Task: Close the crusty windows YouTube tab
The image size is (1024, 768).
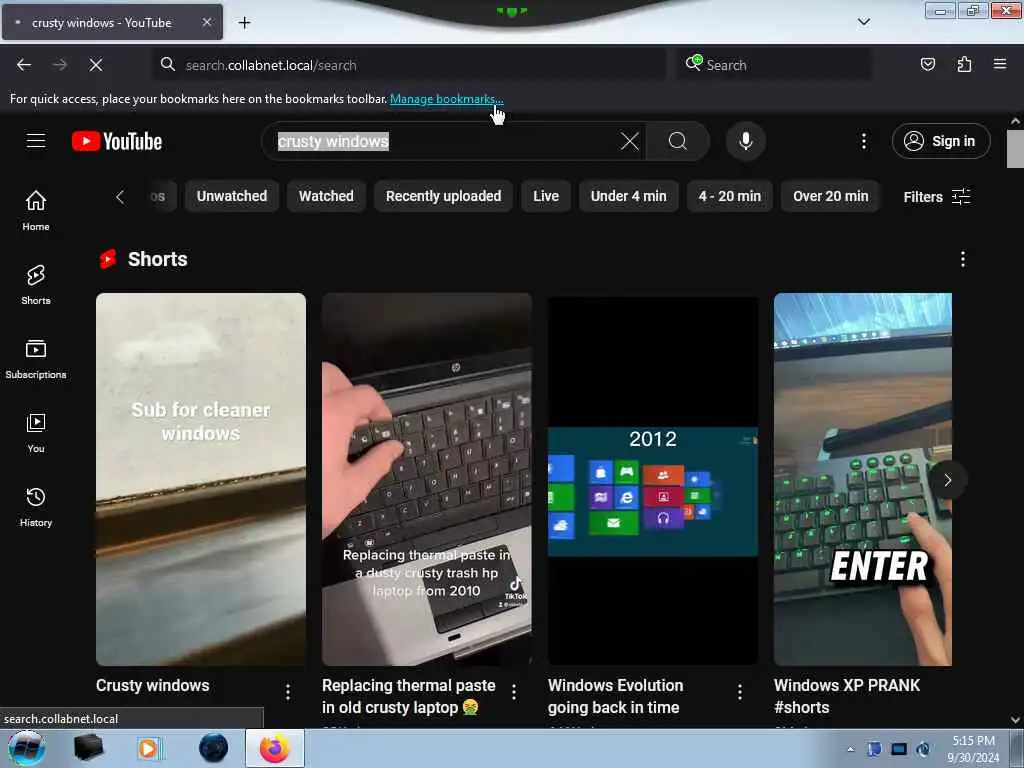Action: (x=206, y=22)
